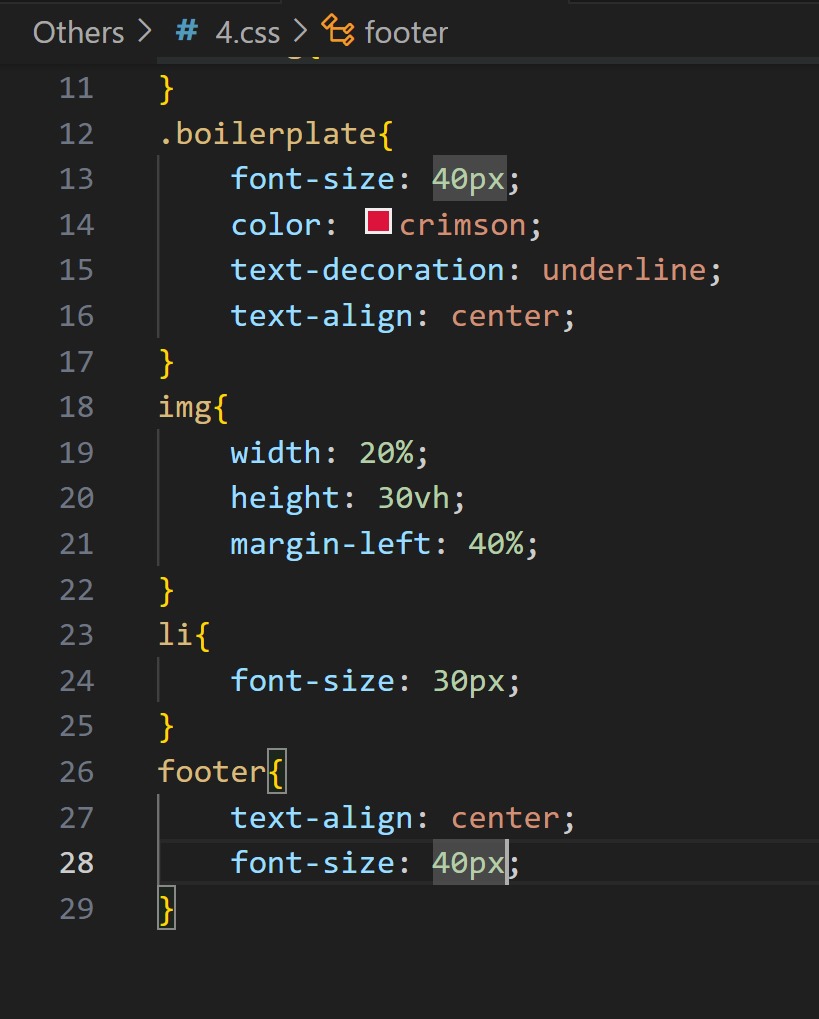Click the li selector
Image resolution: width=819 pixels, height=1019 pixels.
click(176, 634)
